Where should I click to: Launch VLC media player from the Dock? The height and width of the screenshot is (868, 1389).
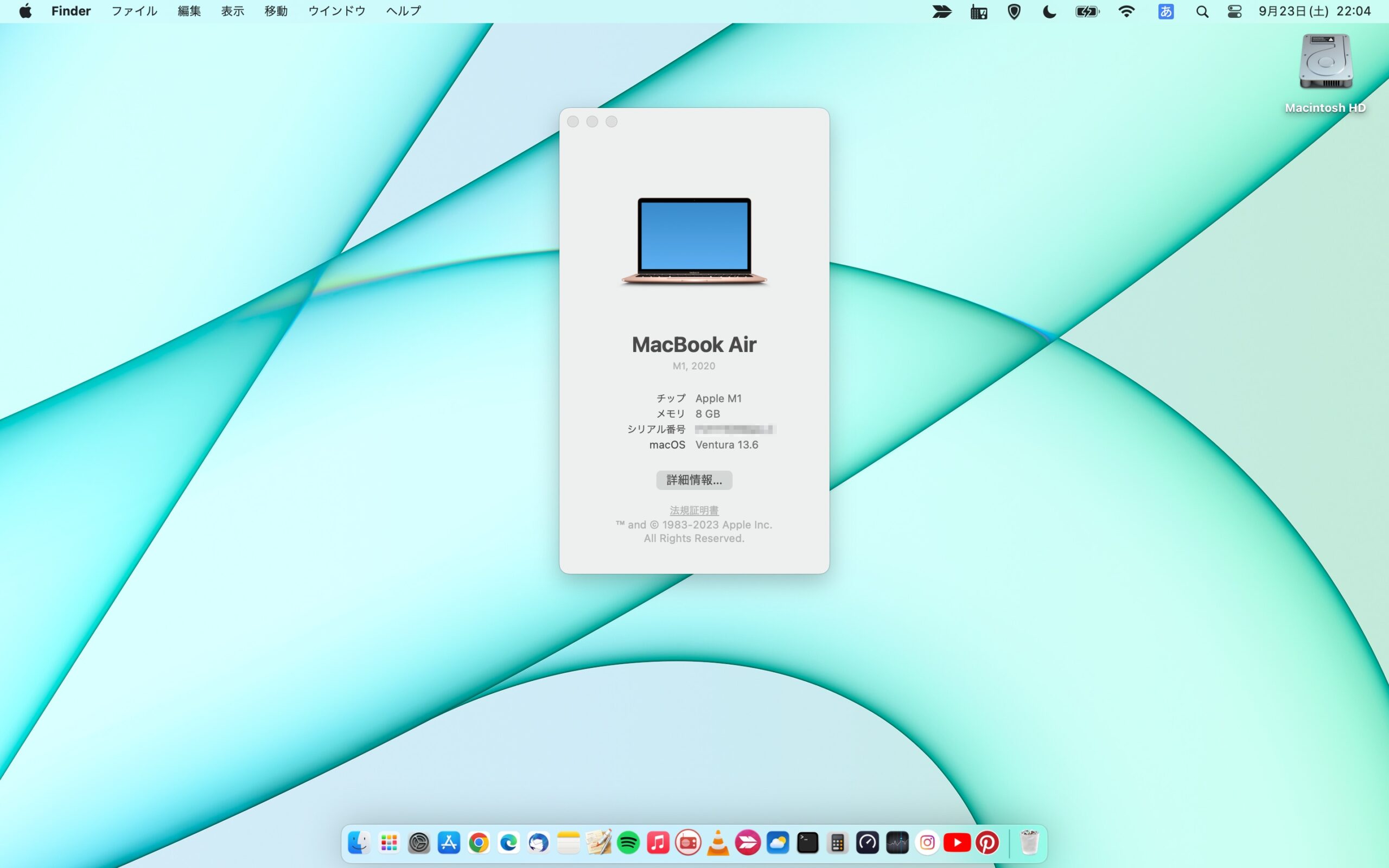point(718,843)
